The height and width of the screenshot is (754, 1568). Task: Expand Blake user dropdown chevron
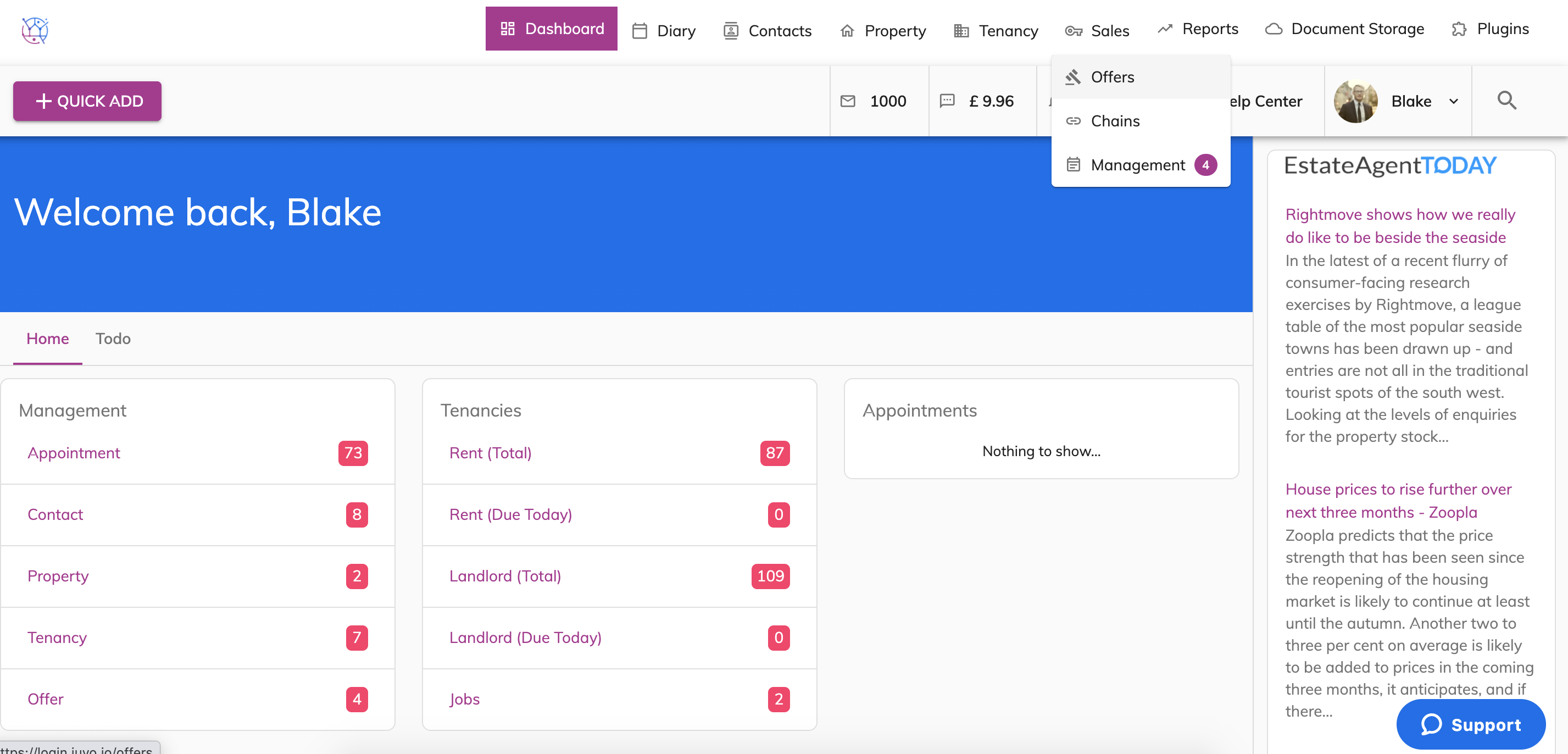pyautogui.click(x=1454, y=102)
